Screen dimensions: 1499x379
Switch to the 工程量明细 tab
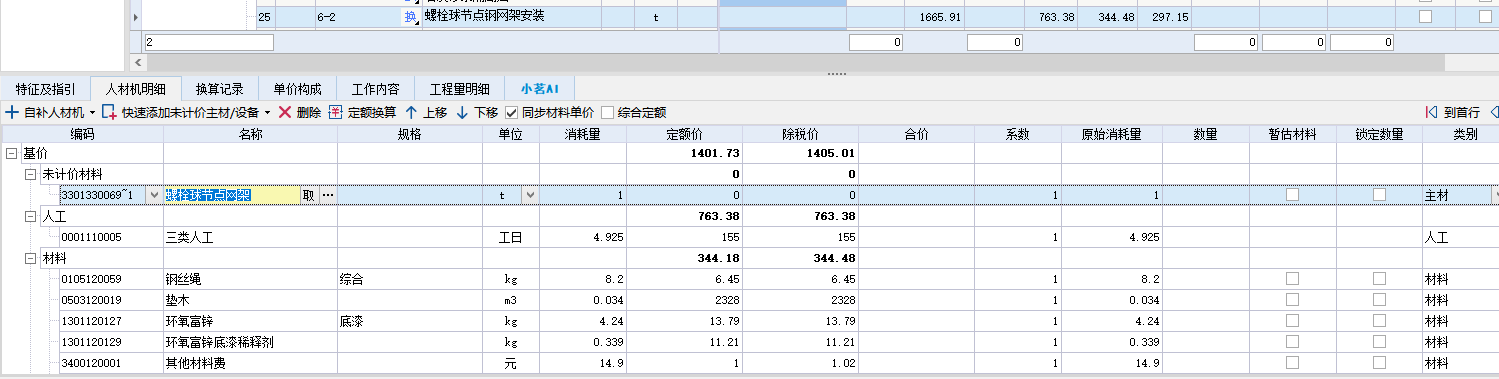tap(459, 88)
